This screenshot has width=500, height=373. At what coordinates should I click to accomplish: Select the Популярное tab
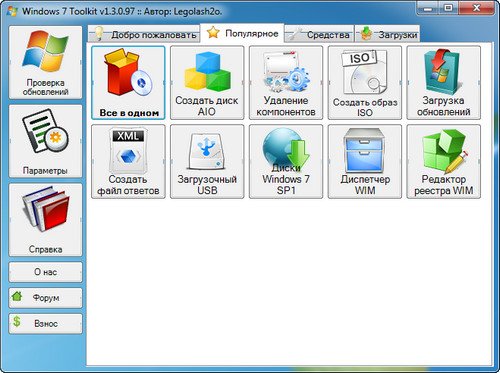tap(242, 33)
